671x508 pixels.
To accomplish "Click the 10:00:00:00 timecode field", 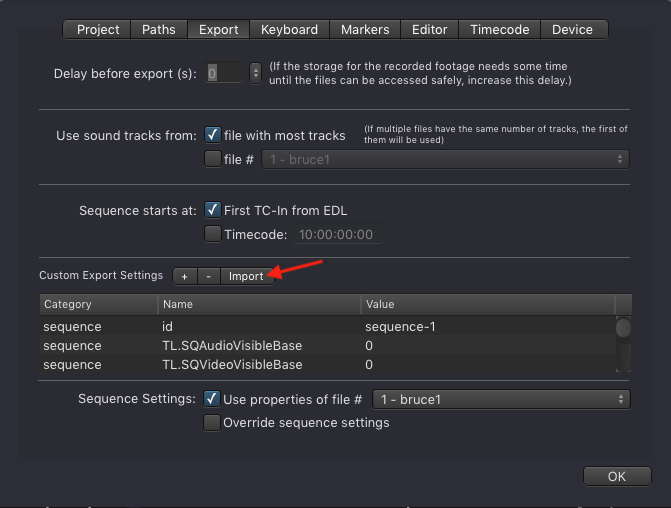I will tap(338, 234).
